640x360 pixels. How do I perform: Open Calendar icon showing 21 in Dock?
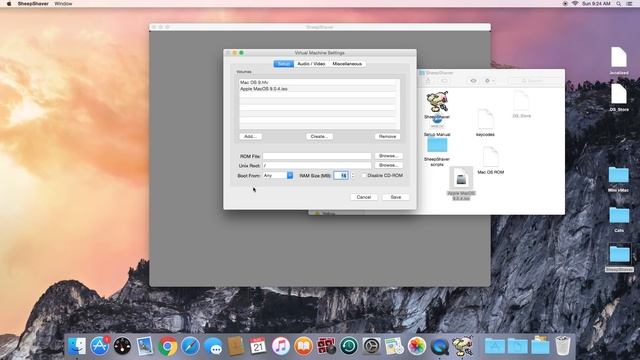pyautogui.click(x=258, y=346)
